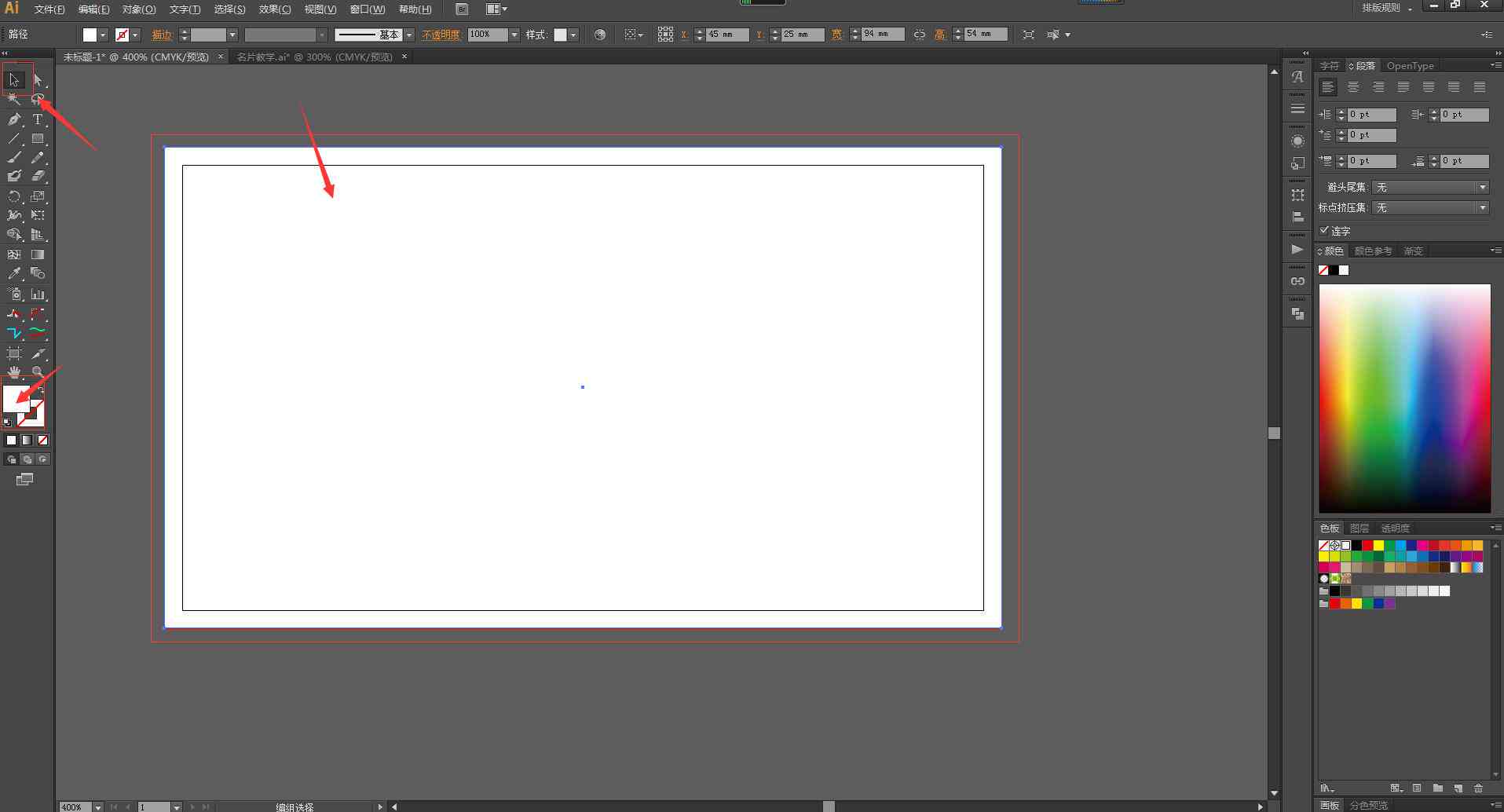1504x812 pixels.
Task: Click the width field showing 94 mm
Action: point(881,35)
